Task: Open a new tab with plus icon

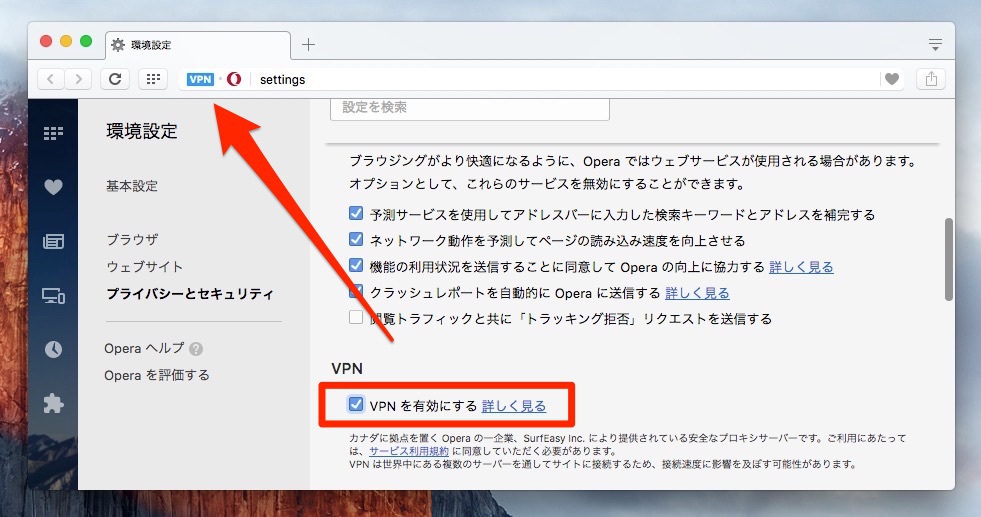Action: pos(308,44)
